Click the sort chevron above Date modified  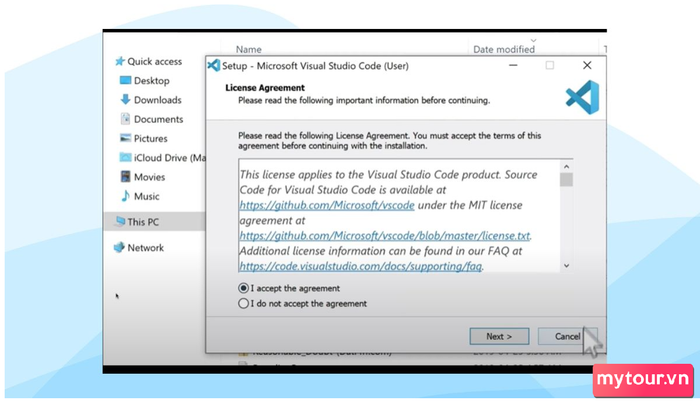pos(533,41)
